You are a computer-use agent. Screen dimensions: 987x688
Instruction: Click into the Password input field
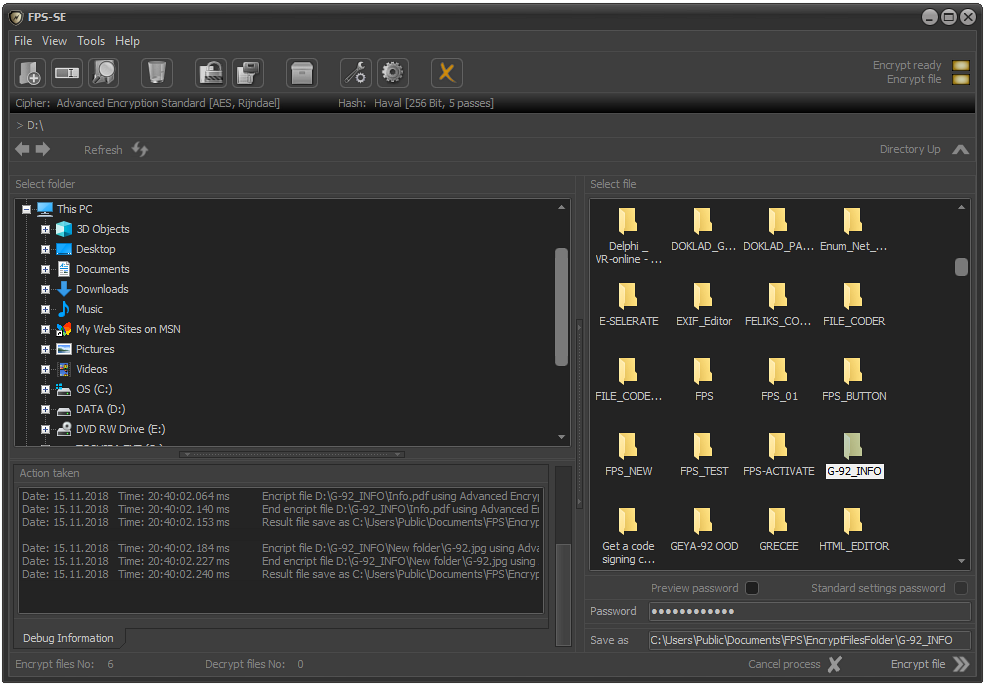(809, 611)
